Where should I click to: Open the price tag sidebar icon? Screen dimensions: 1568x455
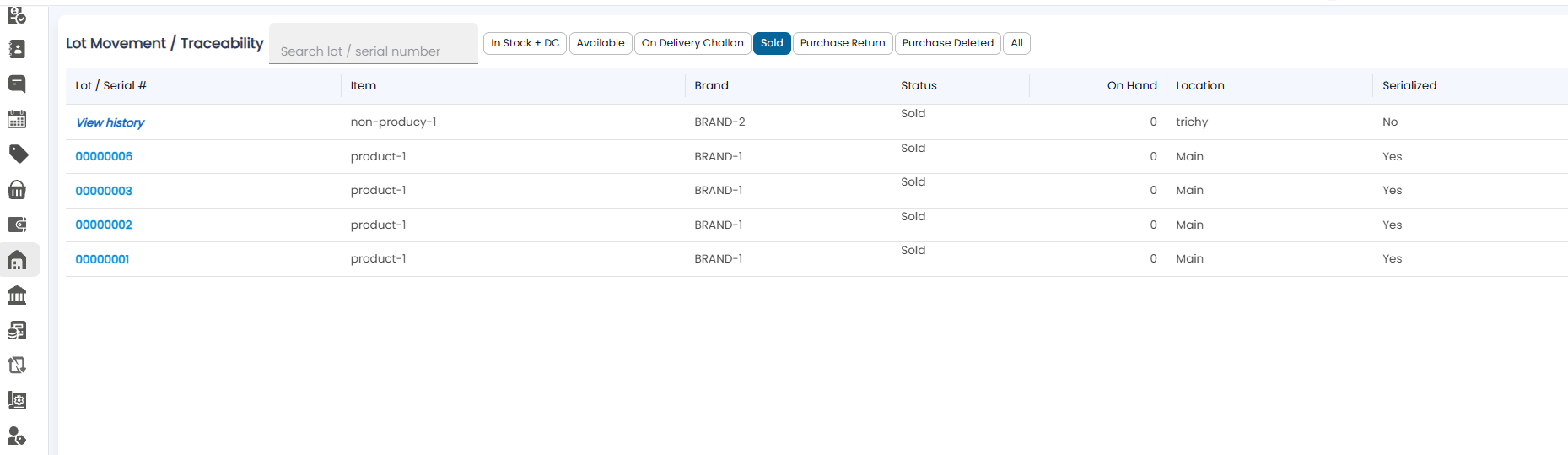[x=18, y=154]
